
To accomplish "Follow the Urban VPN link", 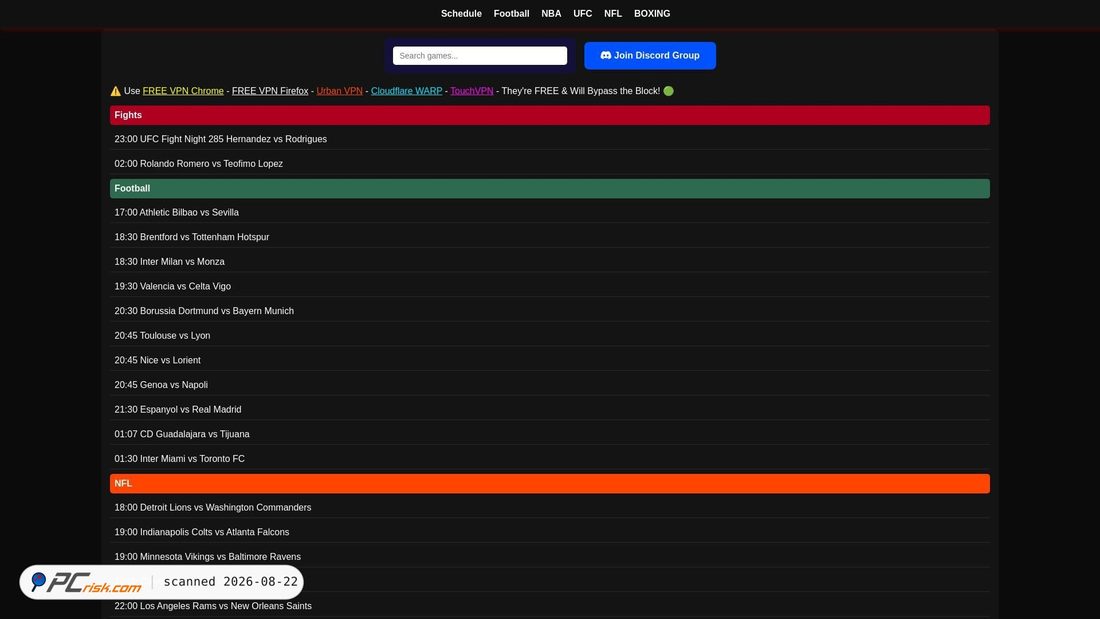I will click(x=340, y=91).
